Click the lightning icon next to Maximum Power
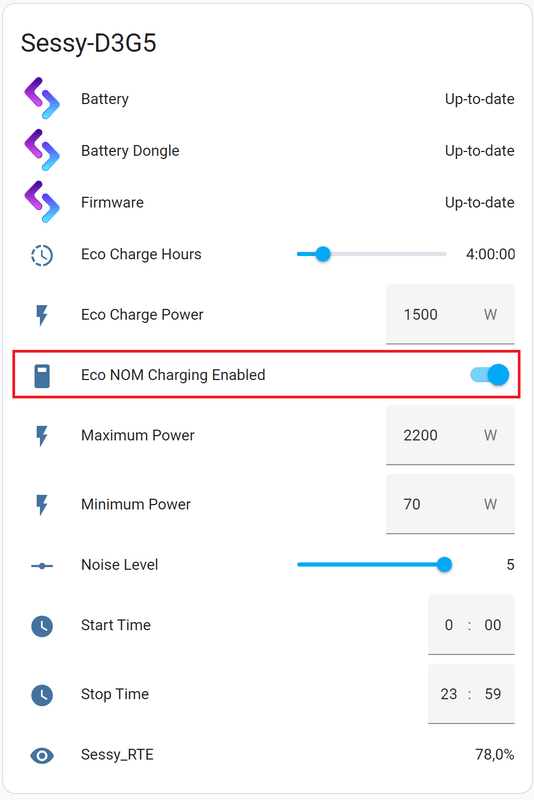 [42, 436]
